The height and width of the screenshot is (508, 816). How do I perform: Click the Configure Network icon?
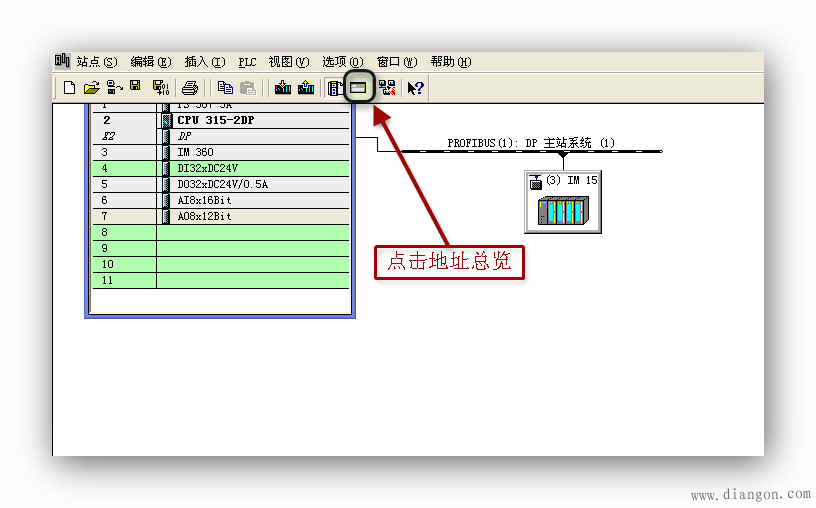click(x=387, y=88)
